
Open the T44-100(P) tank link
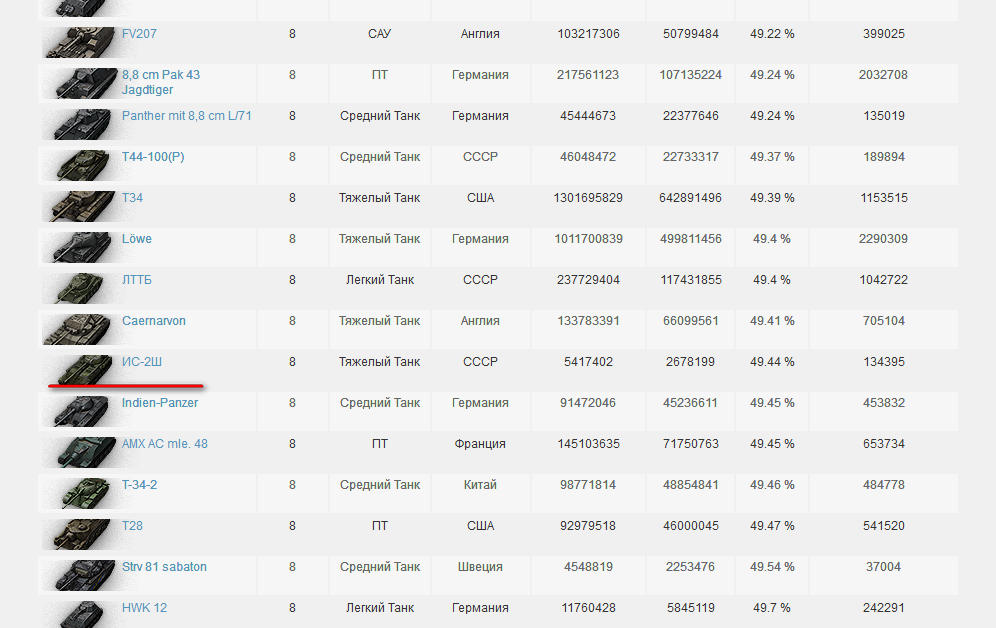(153, 157)
